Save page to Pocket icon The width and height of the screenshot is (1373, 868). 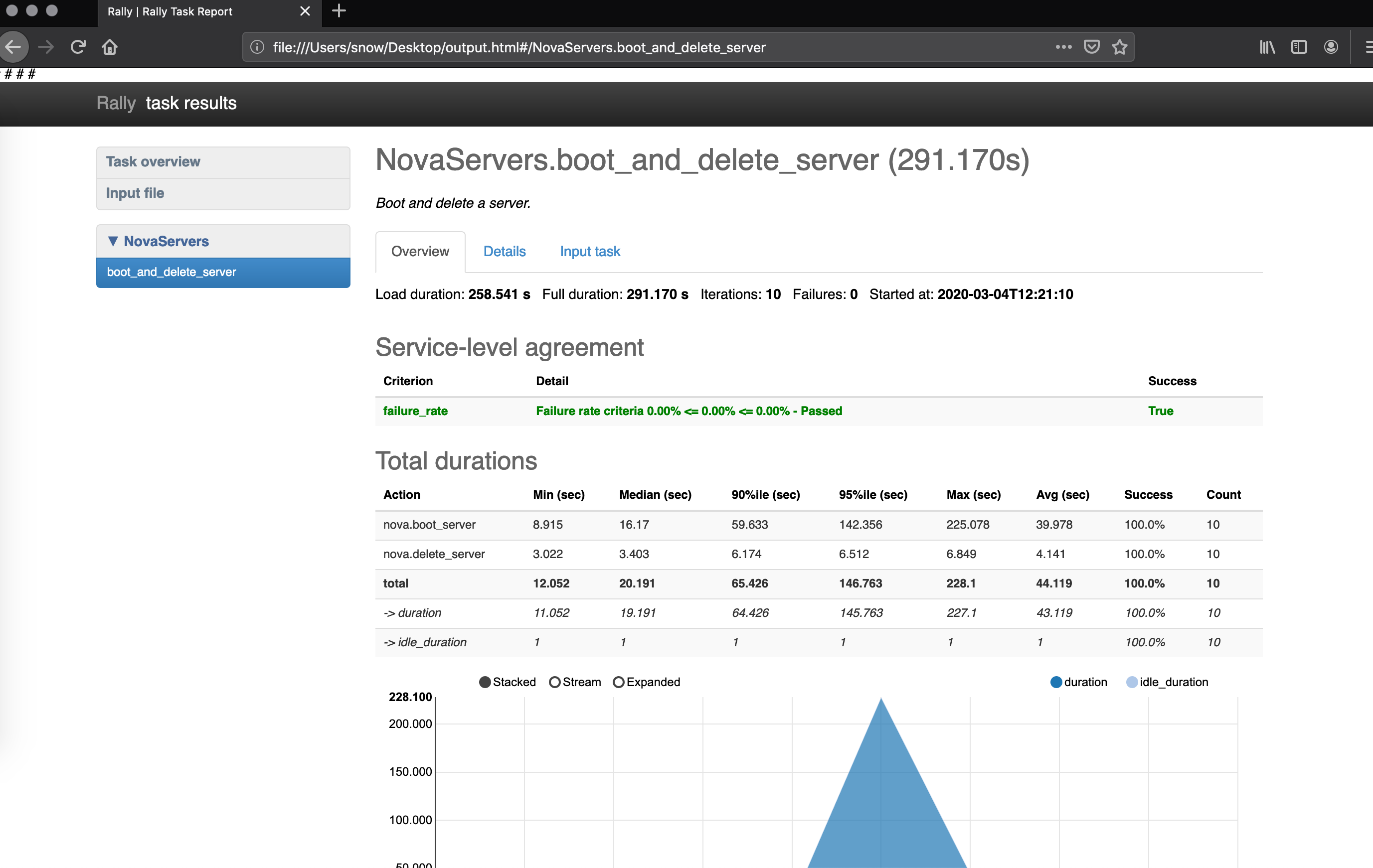(x=1091, y=47)
